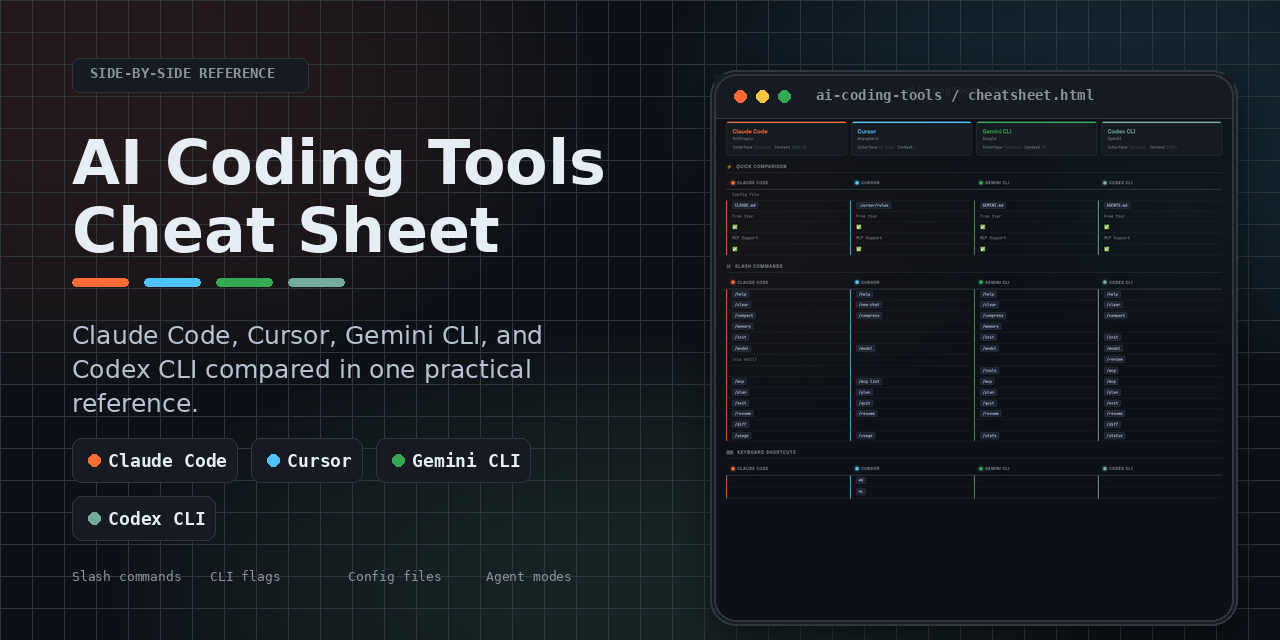Check Claude Code's Free tier checkmark
This screenshot has width=1280, height=640.
point(735,227)
